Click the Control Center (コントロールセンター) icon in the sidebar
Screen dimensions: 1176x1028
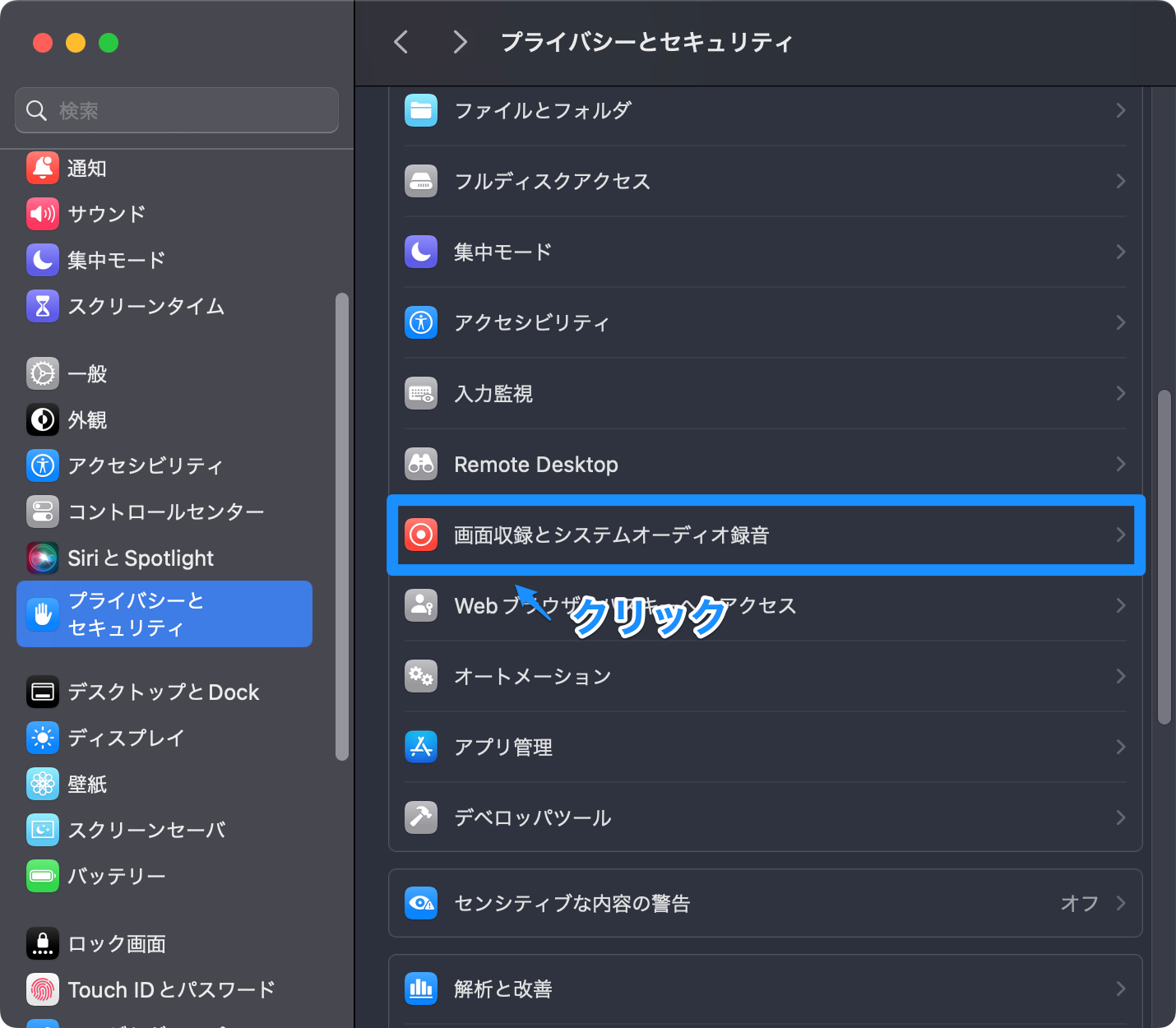pyautogui.click(x=43, y=512)
